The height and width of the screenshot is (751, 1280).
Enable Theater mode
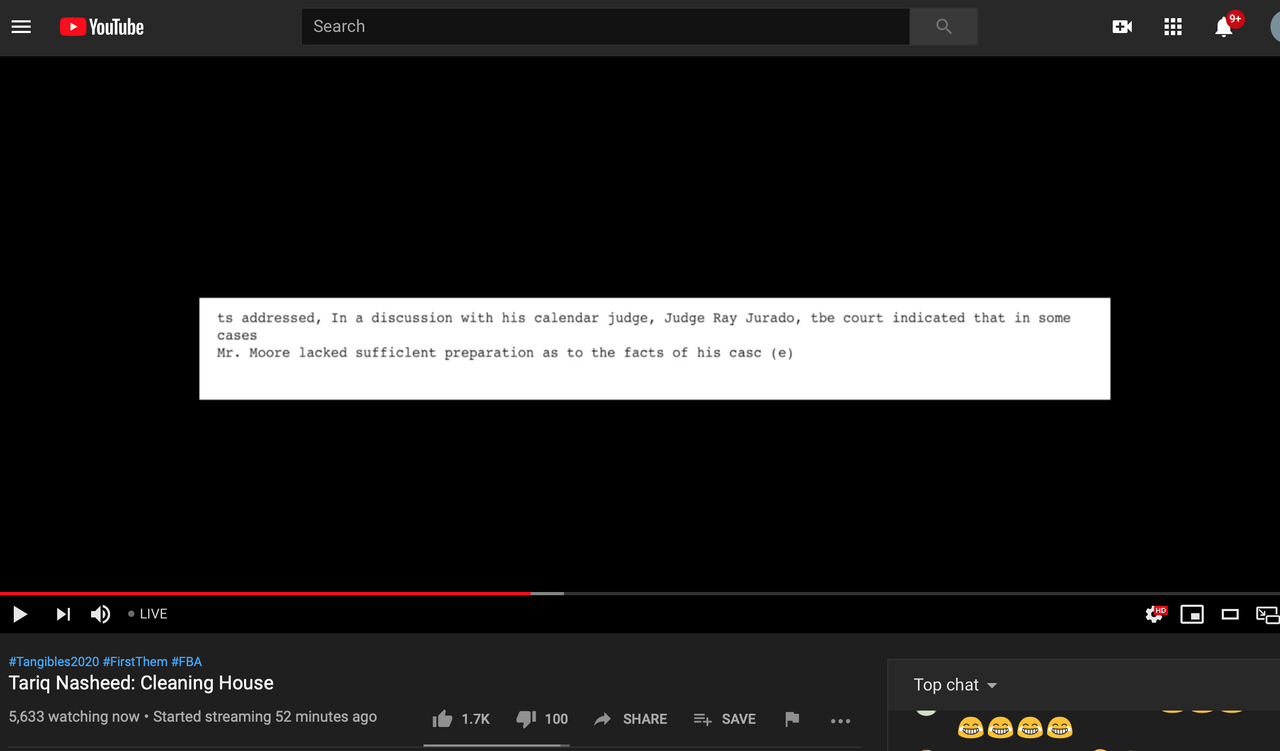[1230, 614]
